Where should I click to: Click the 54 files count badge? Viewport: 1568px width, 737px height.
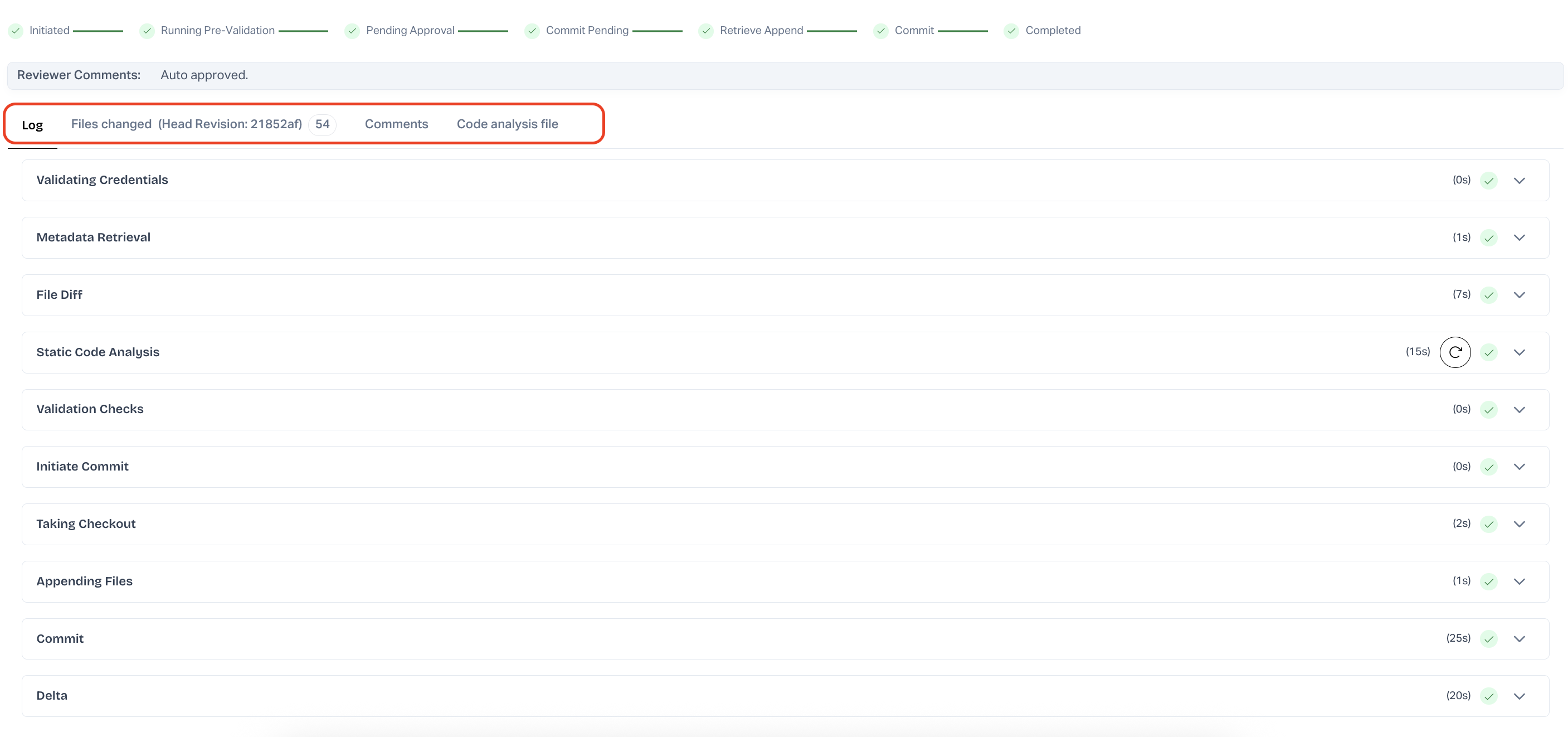pos(322,124)
